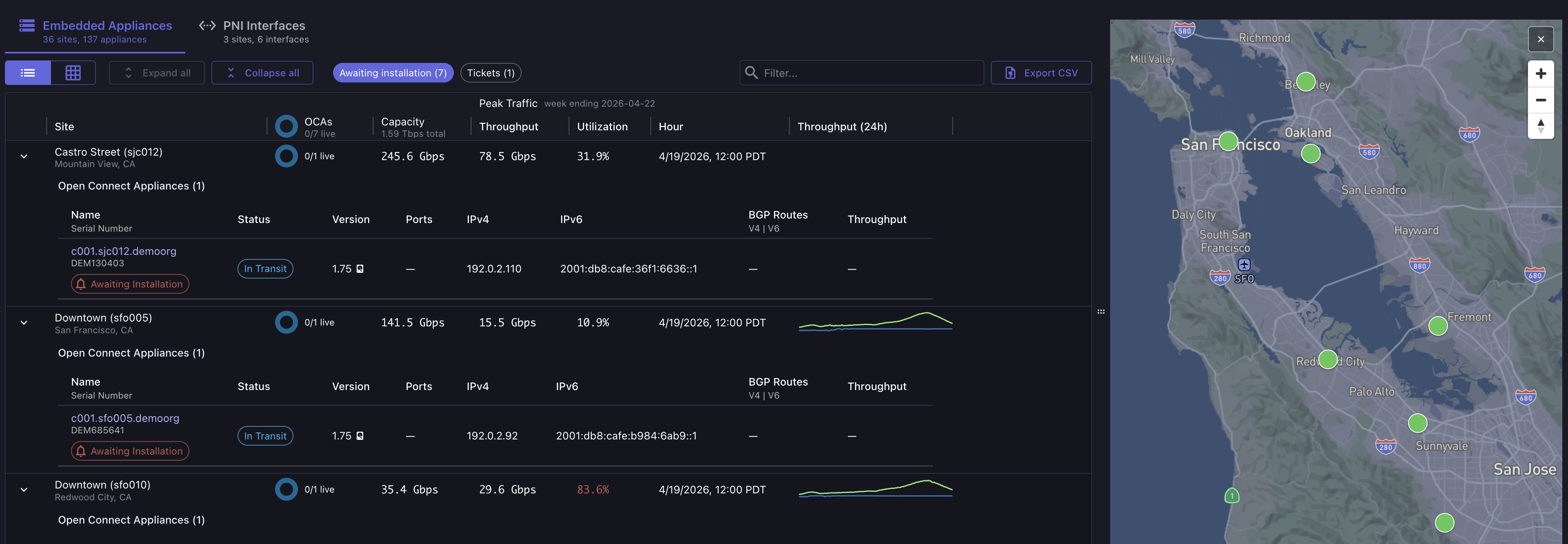Viewport: 1568px width, 544px height.
Task: Click In Transit status for c001.sfo005.demoorg
Action: [265, 435]
